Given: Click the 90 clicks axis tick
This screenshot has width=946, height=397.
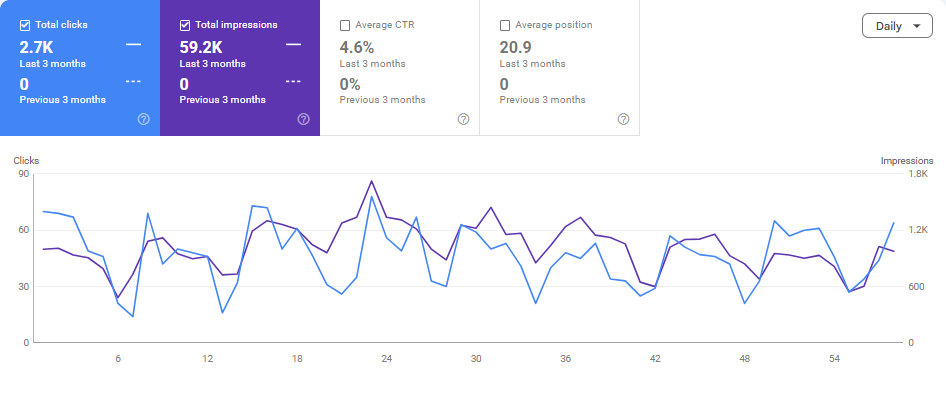Looking at the screenshot, I should coord(24,174).
